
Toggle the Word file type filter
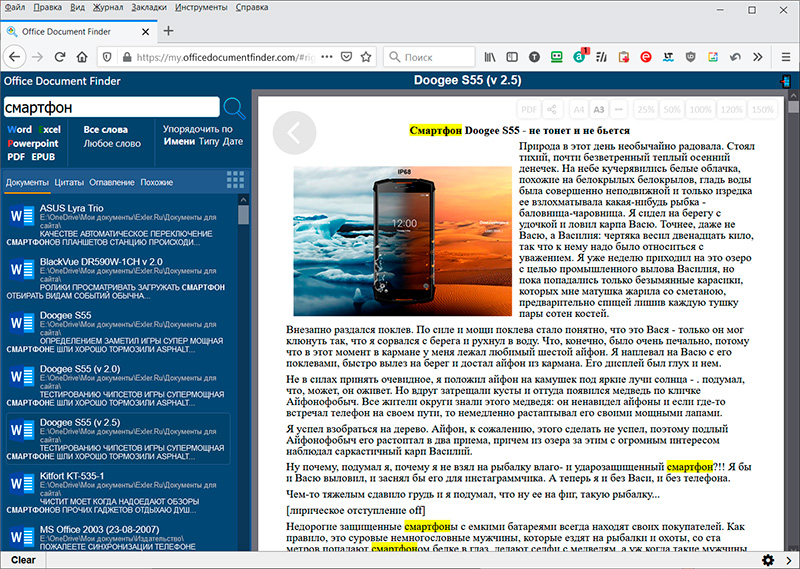coord(19,130)
